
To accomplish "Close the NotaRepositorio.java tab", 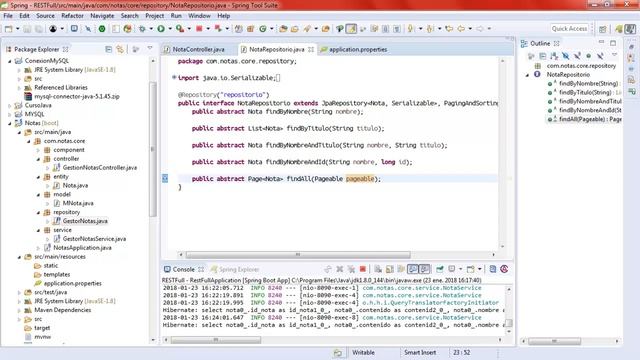I will tap(311, 49).
